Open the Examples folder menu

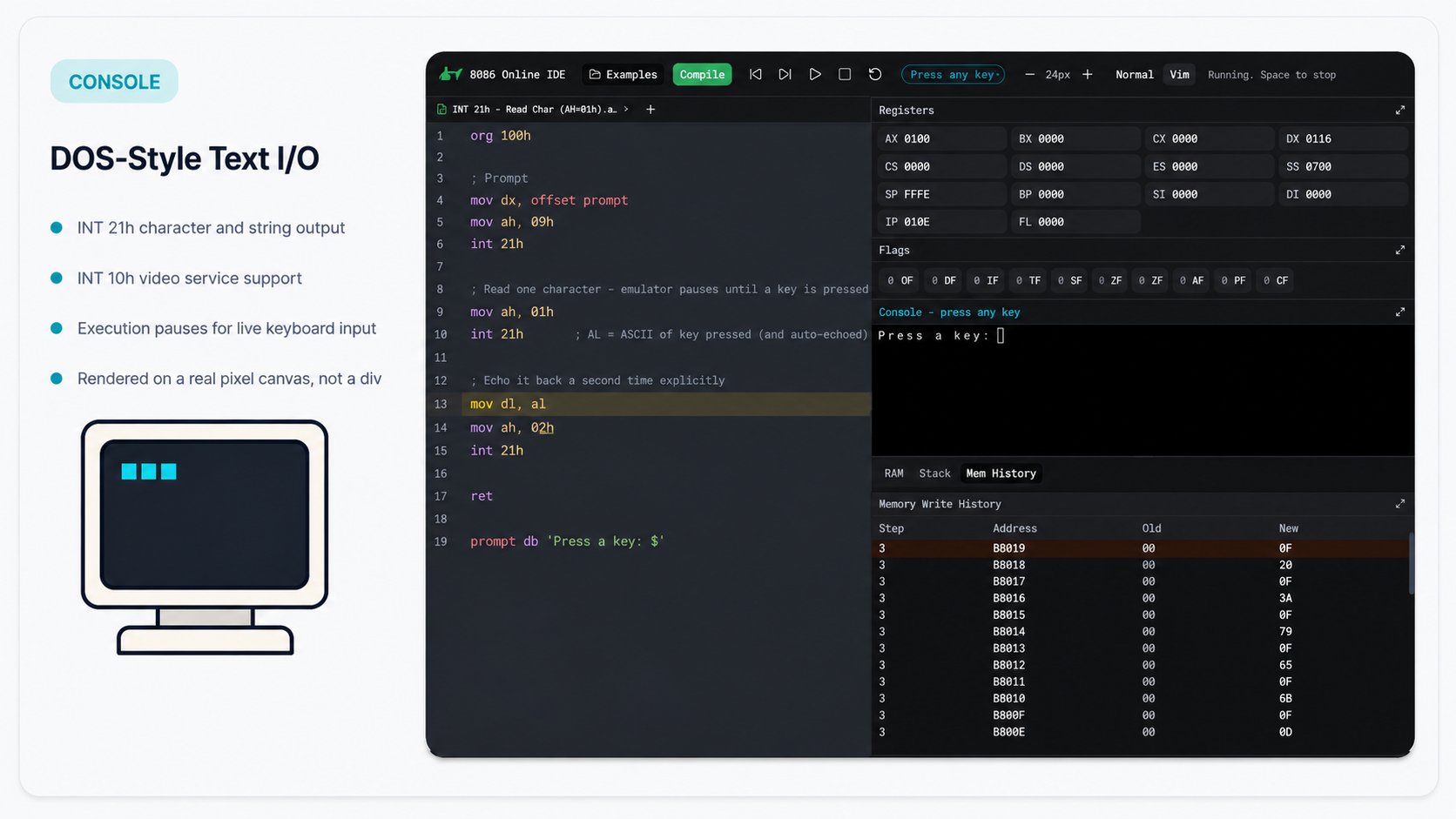pos(624,75)
